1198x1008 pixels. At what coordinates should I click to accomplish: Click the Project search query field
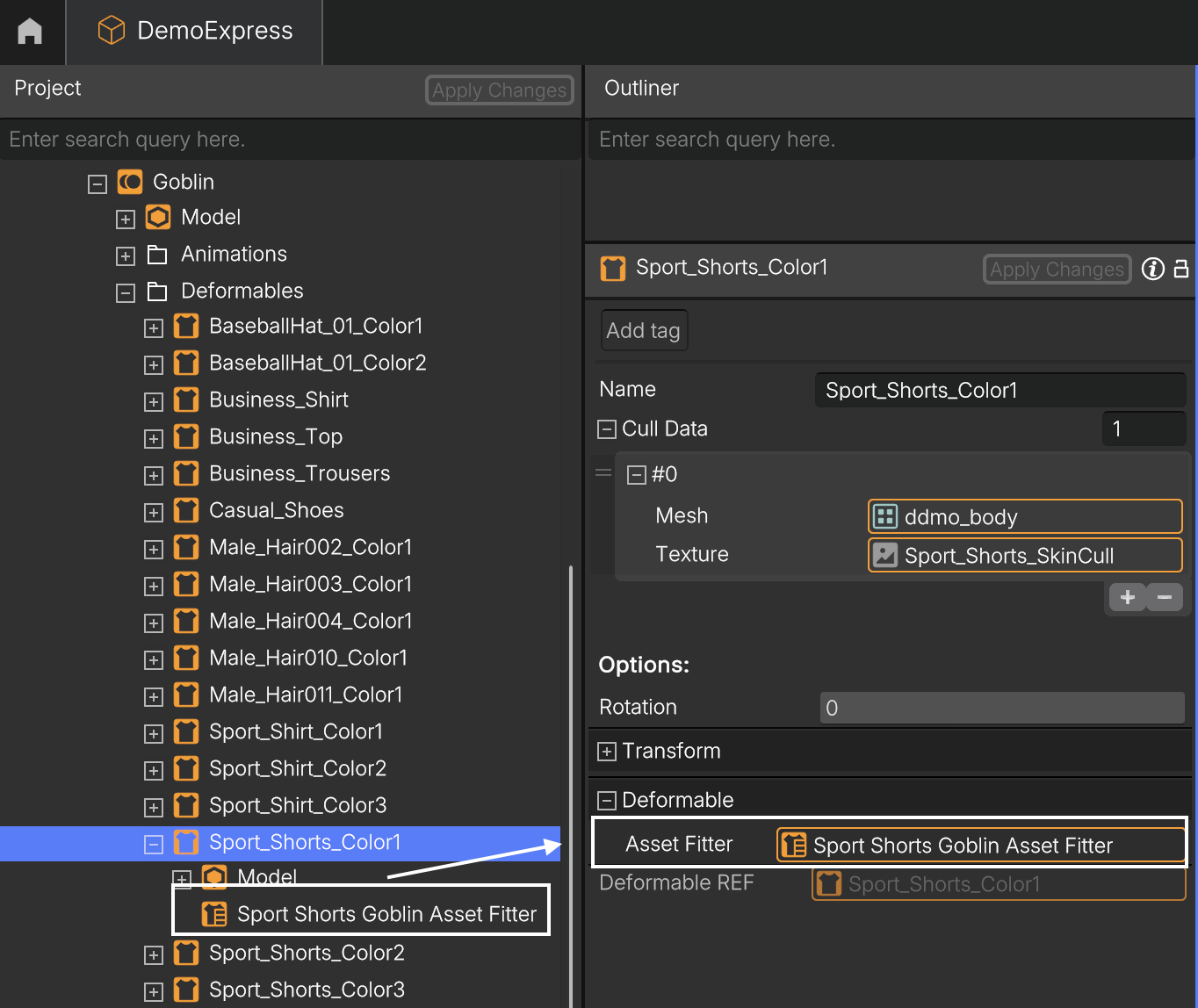pos(290,140)
